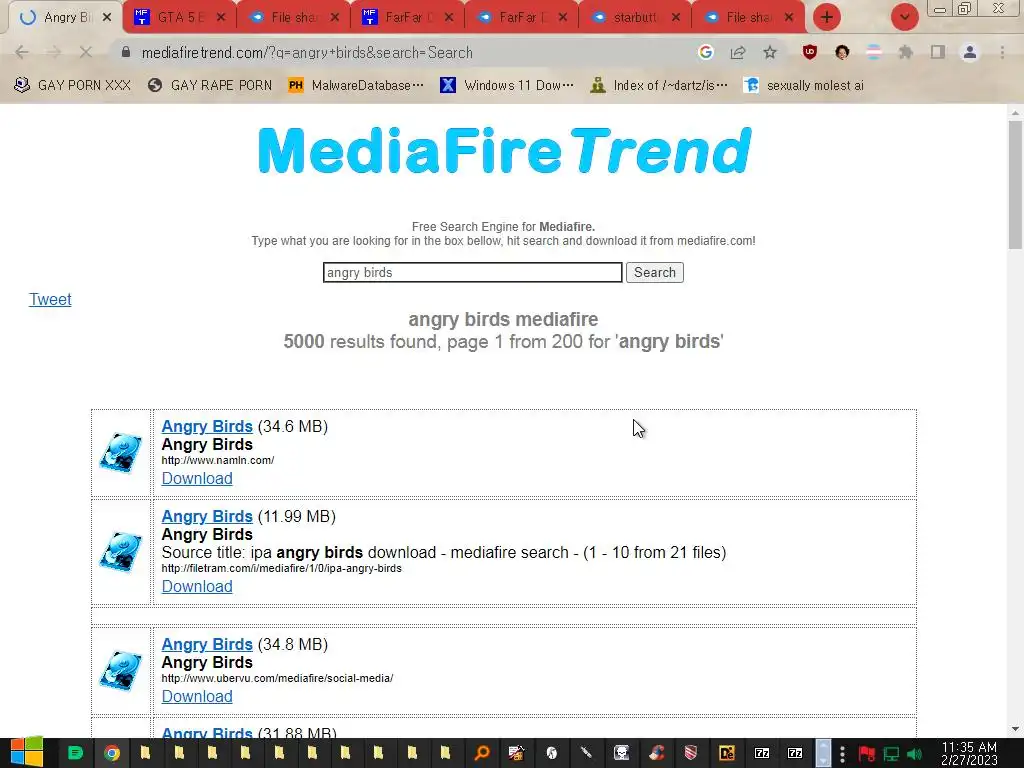Open the MalwareDatabase bookmark

(357, 86)
